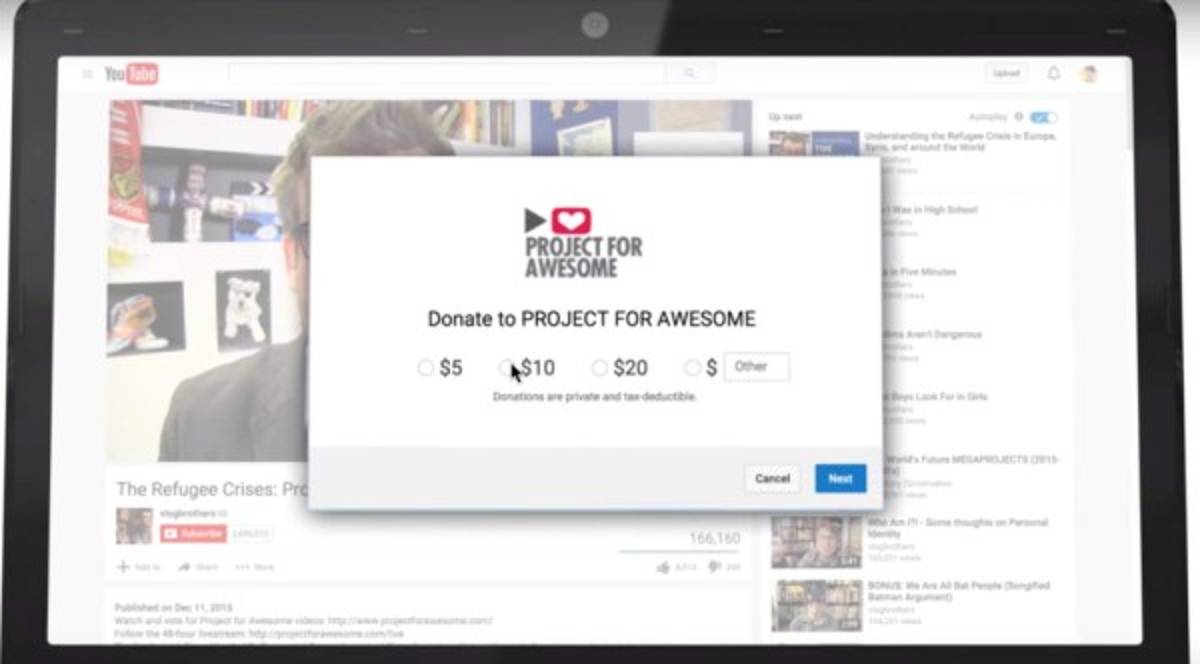Cancel the donation dialog
Screen dimensions: 1200x664
771,478
